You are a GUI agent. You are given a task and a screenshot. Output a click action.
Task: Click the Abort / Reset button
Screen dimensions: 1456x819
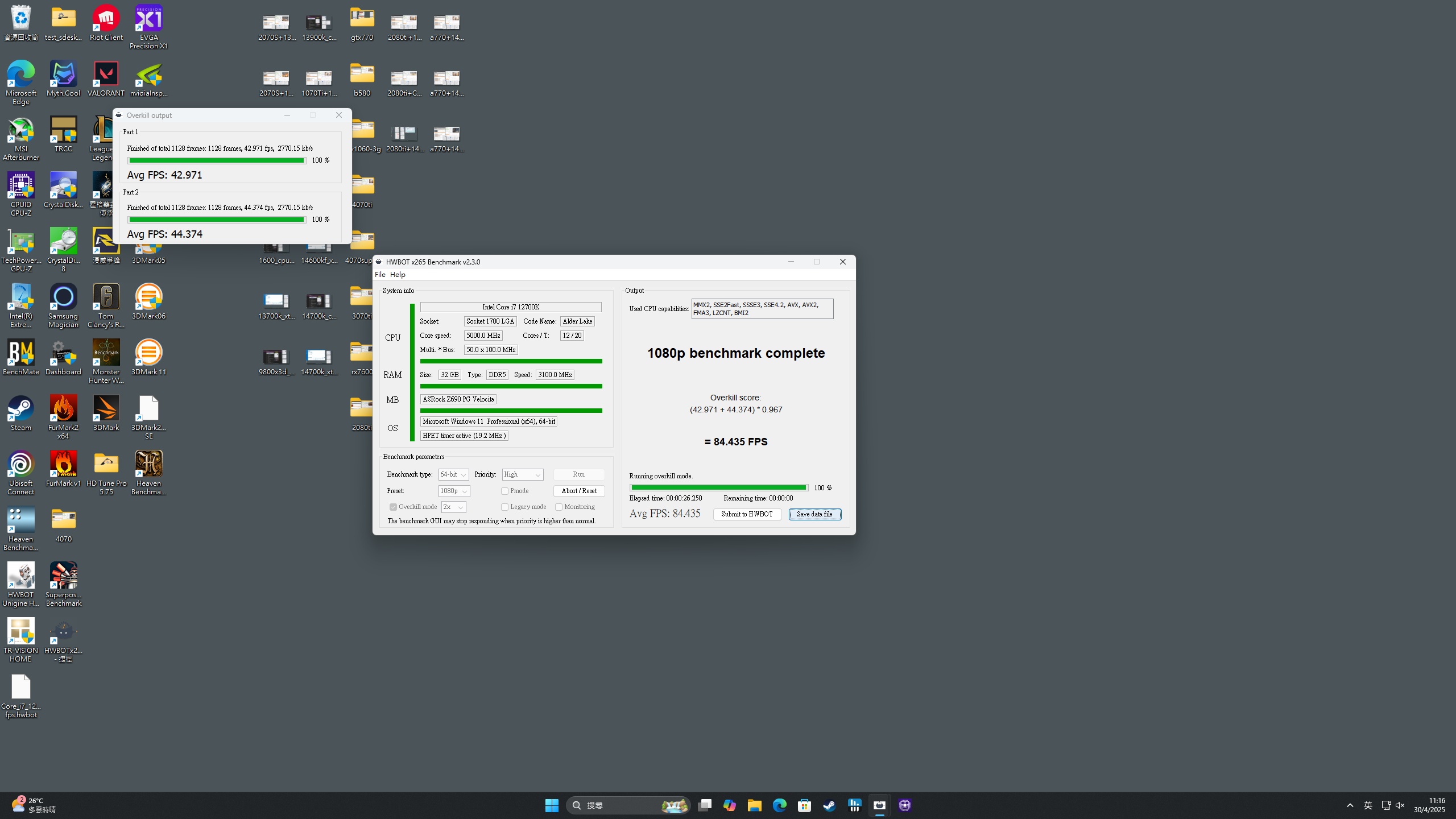579,491
